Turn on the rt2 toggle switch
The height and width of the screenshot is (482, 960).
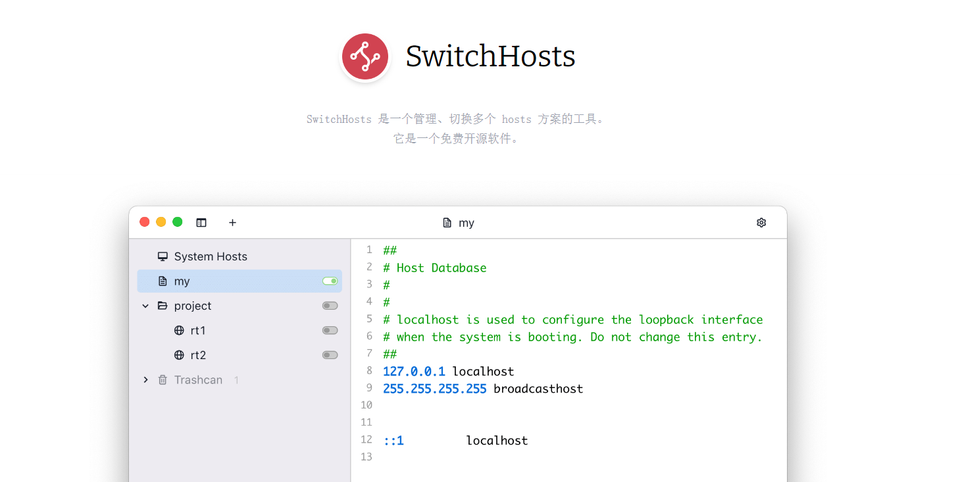[x=329, y=355]
